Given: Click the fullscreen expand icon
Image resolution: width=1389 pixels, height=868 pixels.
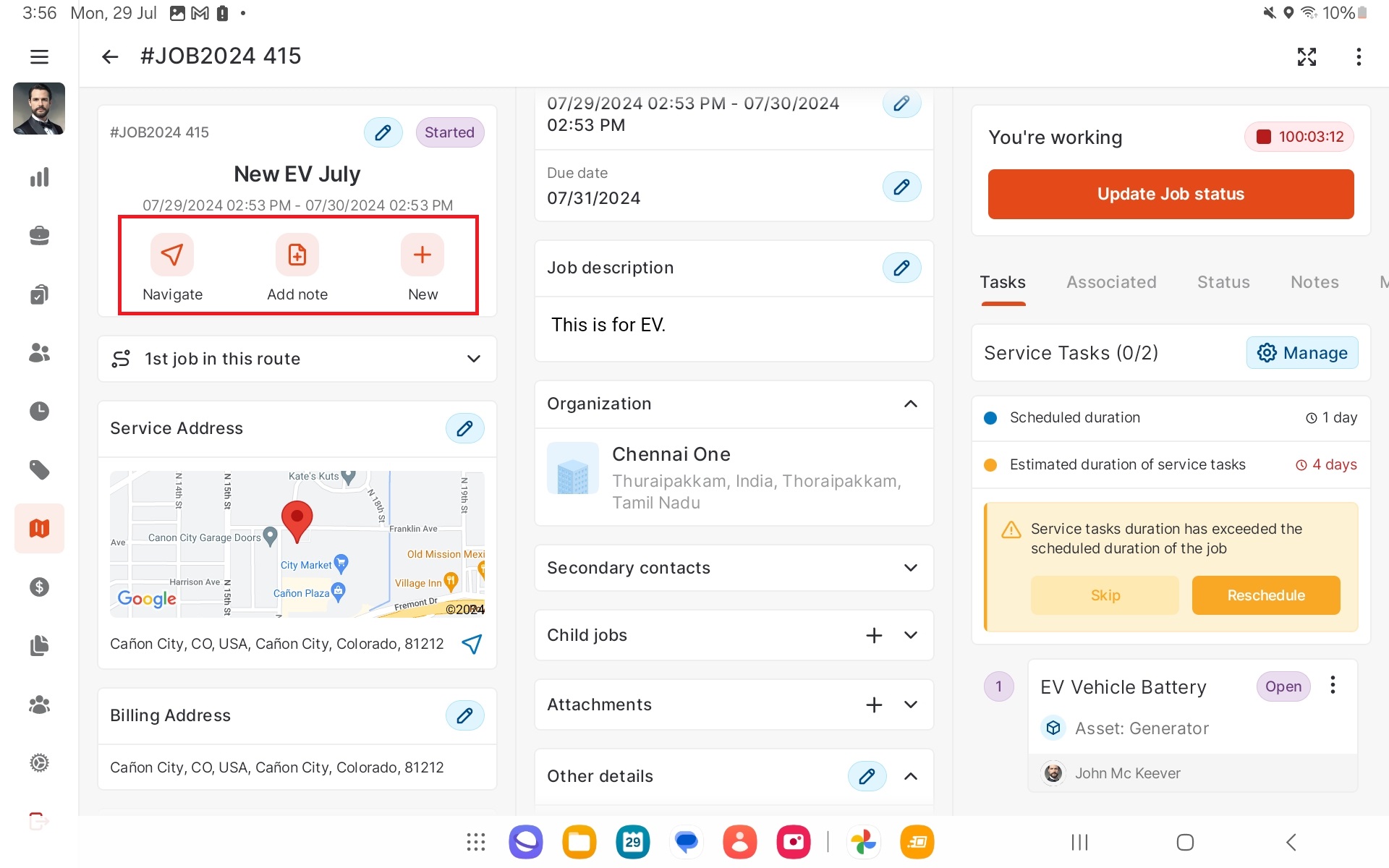Looking at the screenshot, I should coord(1307,56).
